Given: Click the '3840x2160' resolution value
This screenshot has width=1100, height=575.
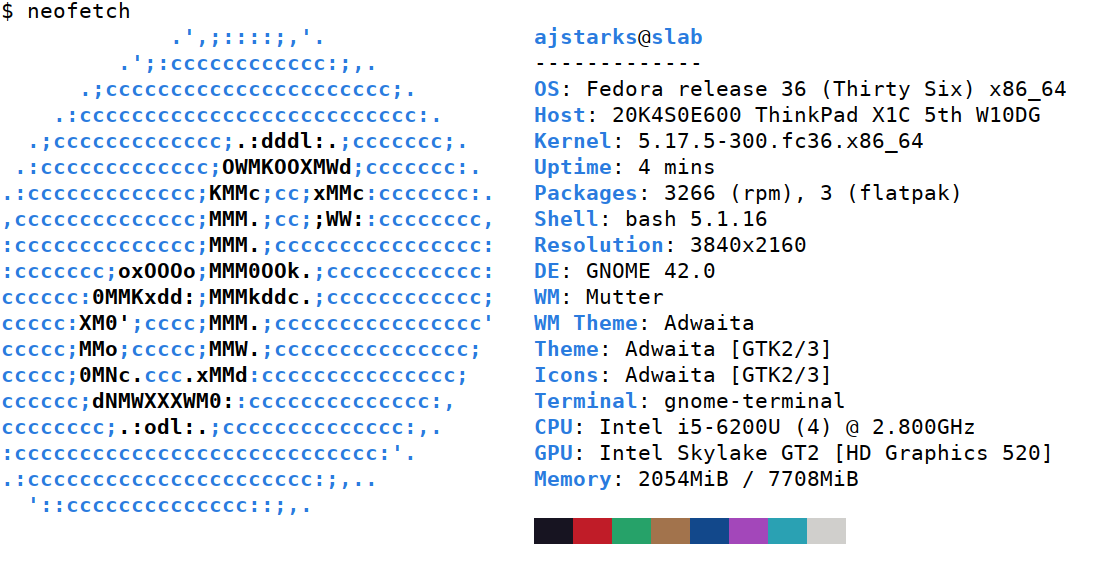Looking at the screenshot, I should tap(748, 245).
